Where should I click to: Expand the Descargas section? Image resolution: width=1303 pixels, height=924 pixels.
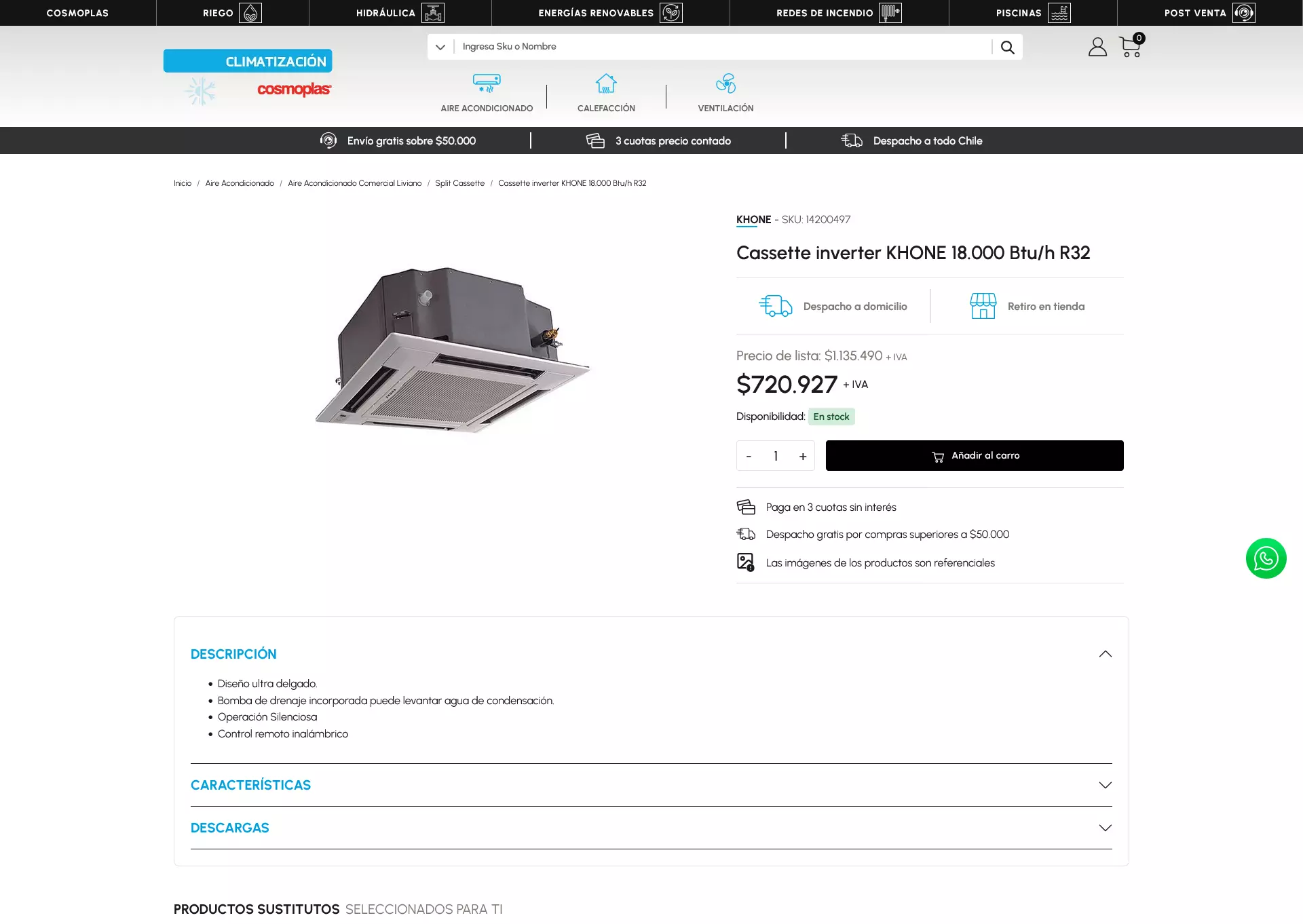pyautogui.click(x=1105, y=828)
